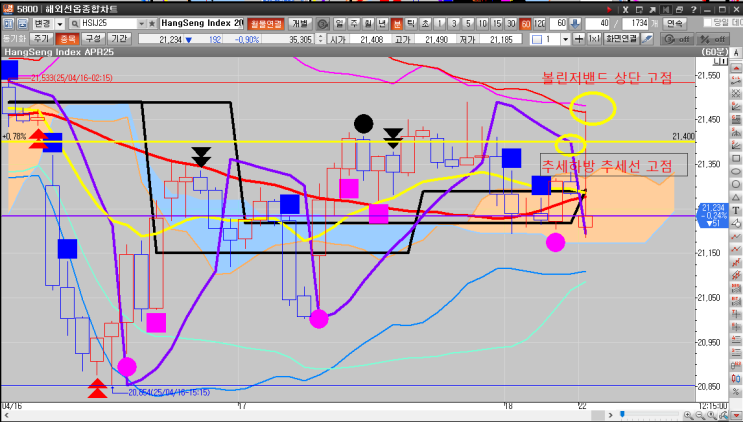Click the 화면연결 button
The image size is (743, 422).
point(621,39)
